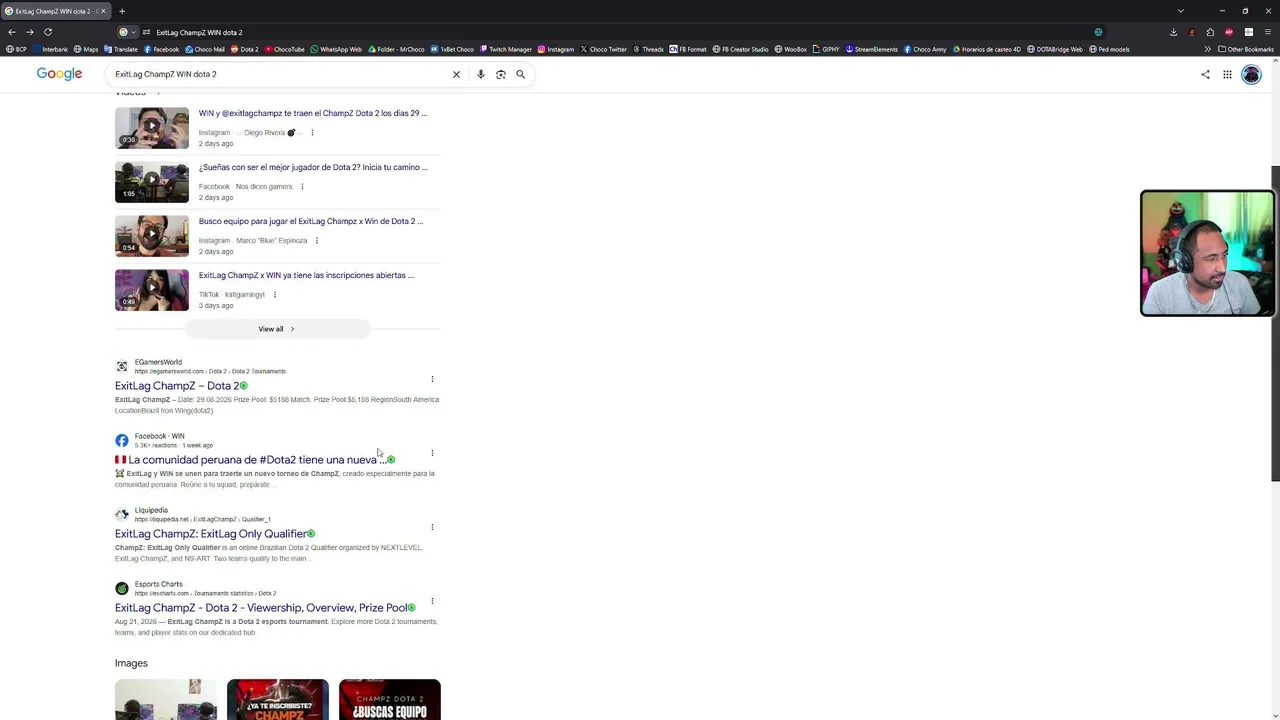This screenshot has height=720, width=1280.
Task: Open the ExitLag Only Qualifier Liquipedia result
Action: [211, 534]
